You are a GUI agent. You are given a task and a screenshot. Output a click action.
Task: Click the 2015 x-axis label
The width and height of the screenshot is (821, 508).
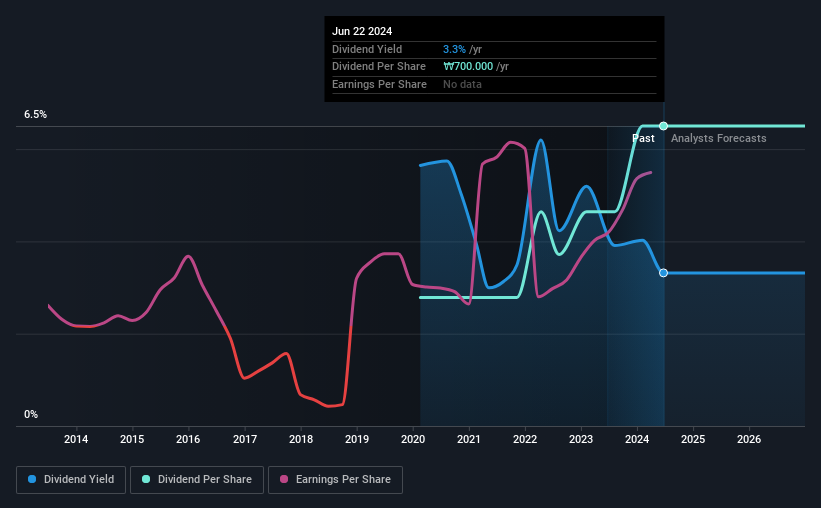[x=132, y=439]
